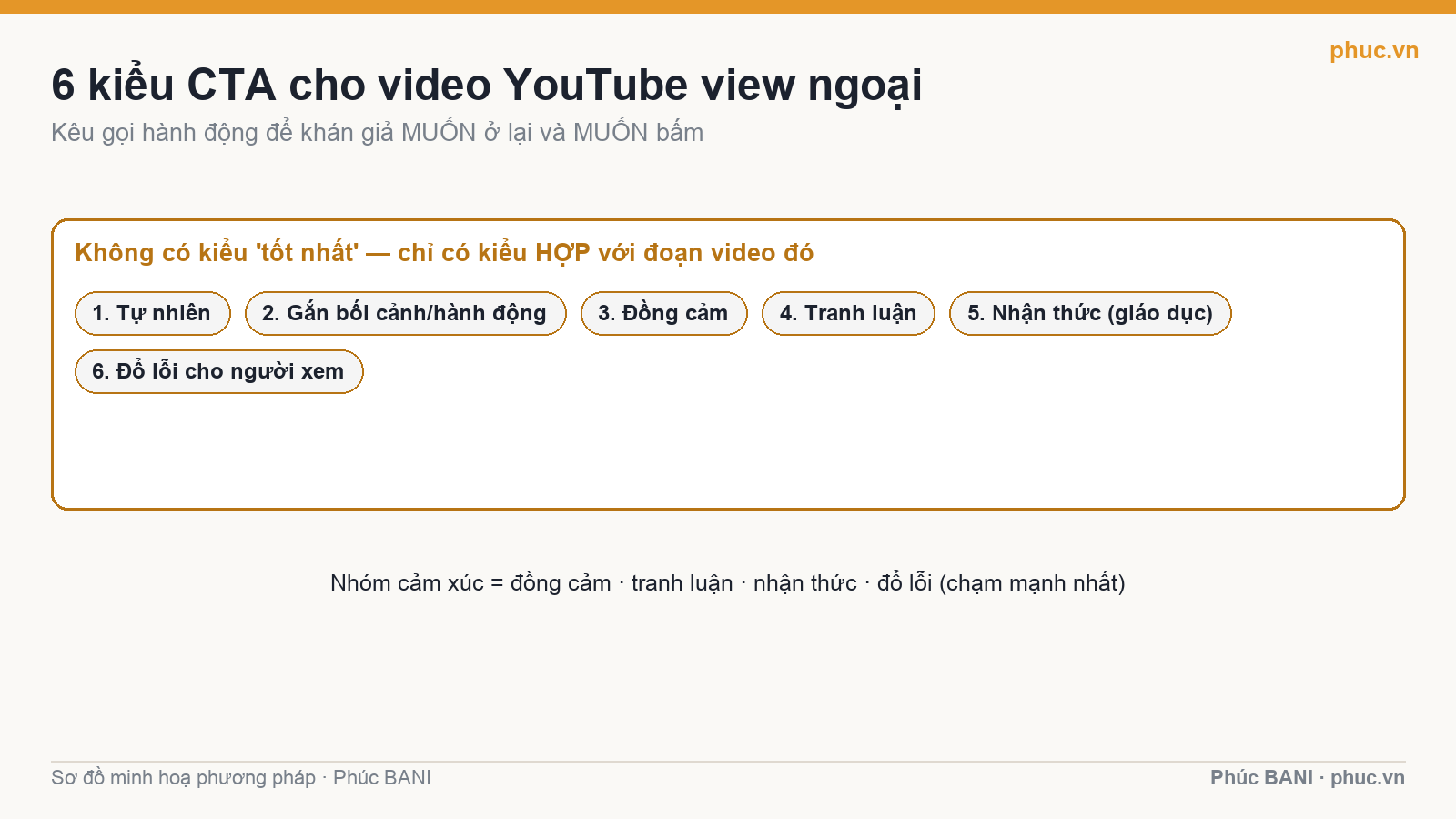Click the title '6 kiểu CTA cho video YouTube view ngoại'
Image resolution: width=1456 pixels, height=819 pixels.
point(487,86)
